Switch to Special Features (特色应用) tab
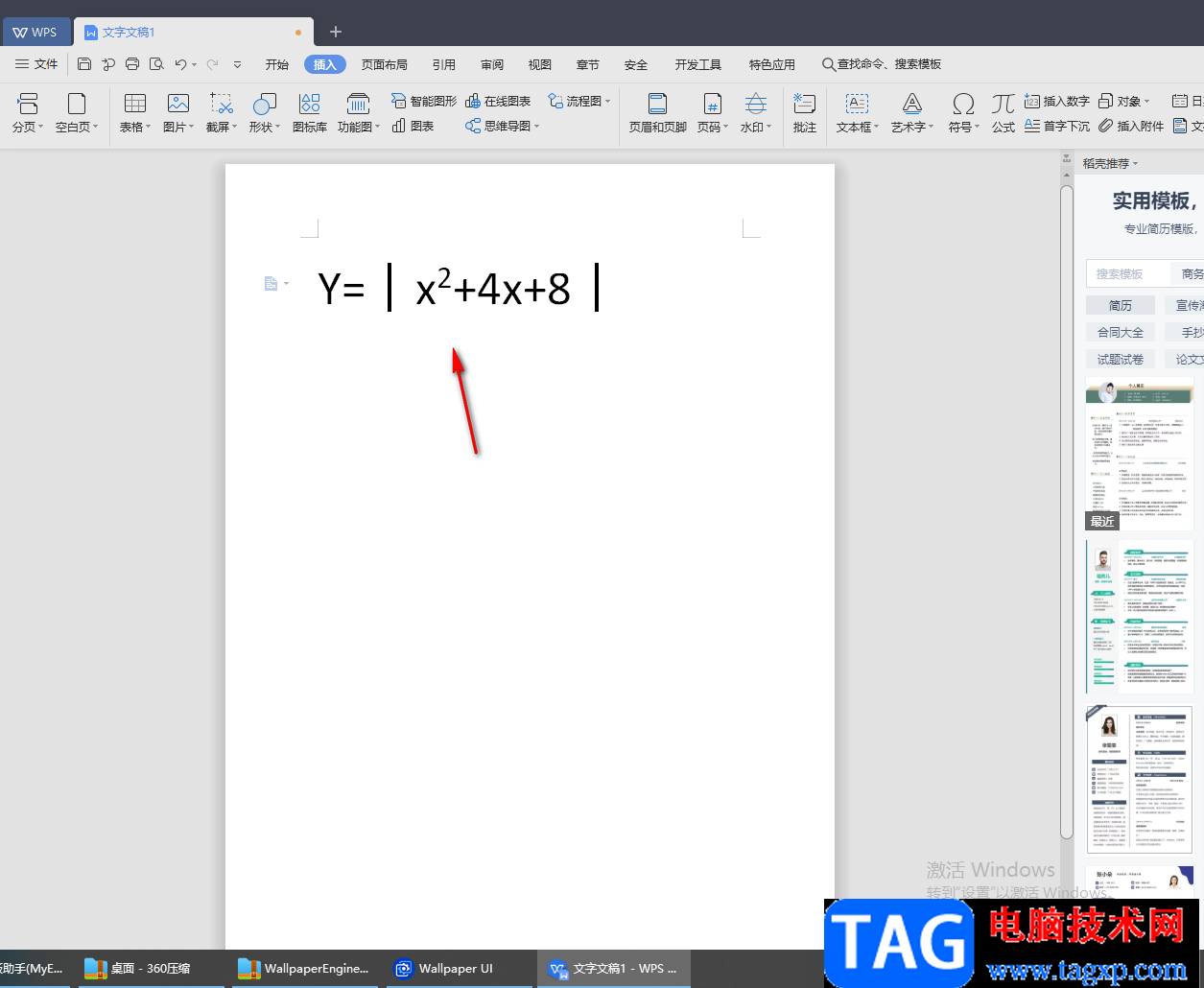This screenshot has height=988, width=1204. pyautogui.click(x=772, y=64)
